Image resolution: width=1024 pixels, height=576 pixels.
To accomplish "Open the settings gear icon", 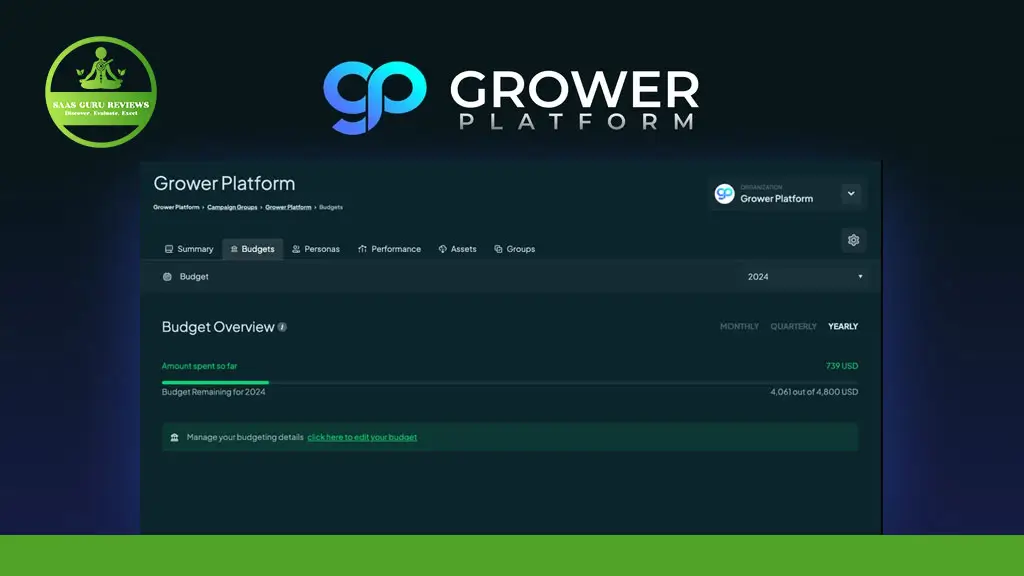I will pyautogui.click(x=853, y=240).
